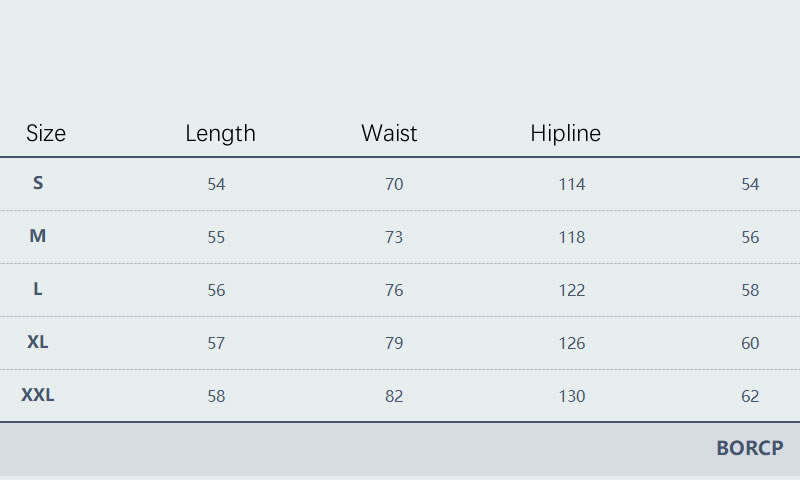The width and height of the screenshot is (800, 480).
Task: Click waist value 79 for size XL
Action: coord(394,343)
